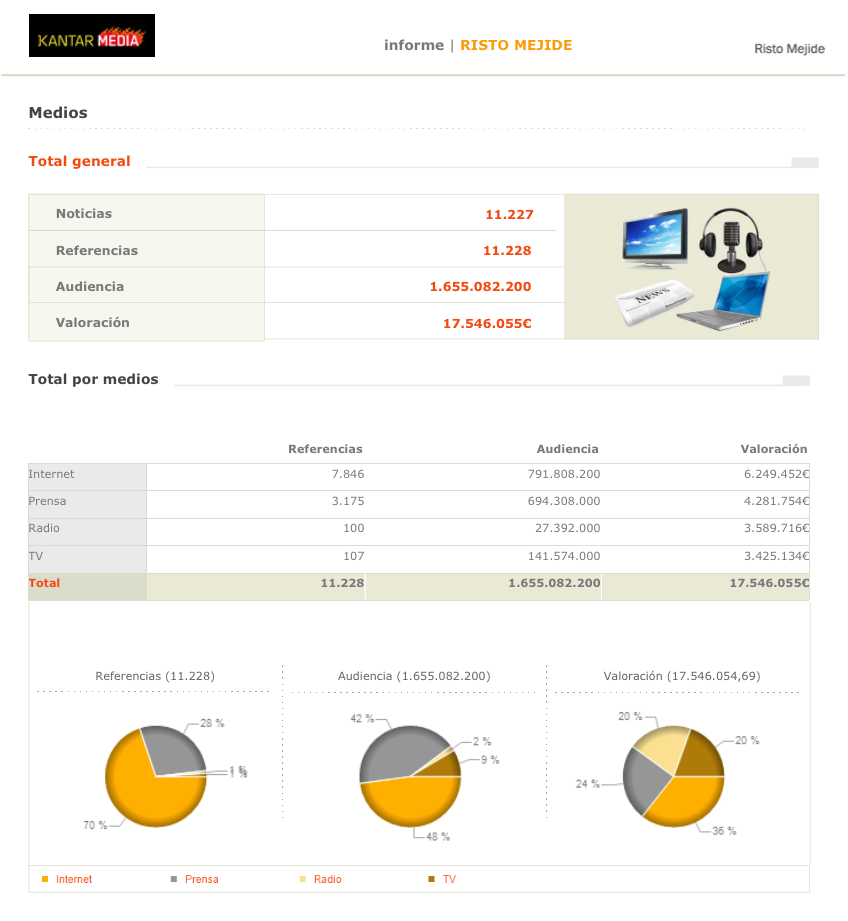Click the Total general heading

pyautogui.click(x=79, y=161)
